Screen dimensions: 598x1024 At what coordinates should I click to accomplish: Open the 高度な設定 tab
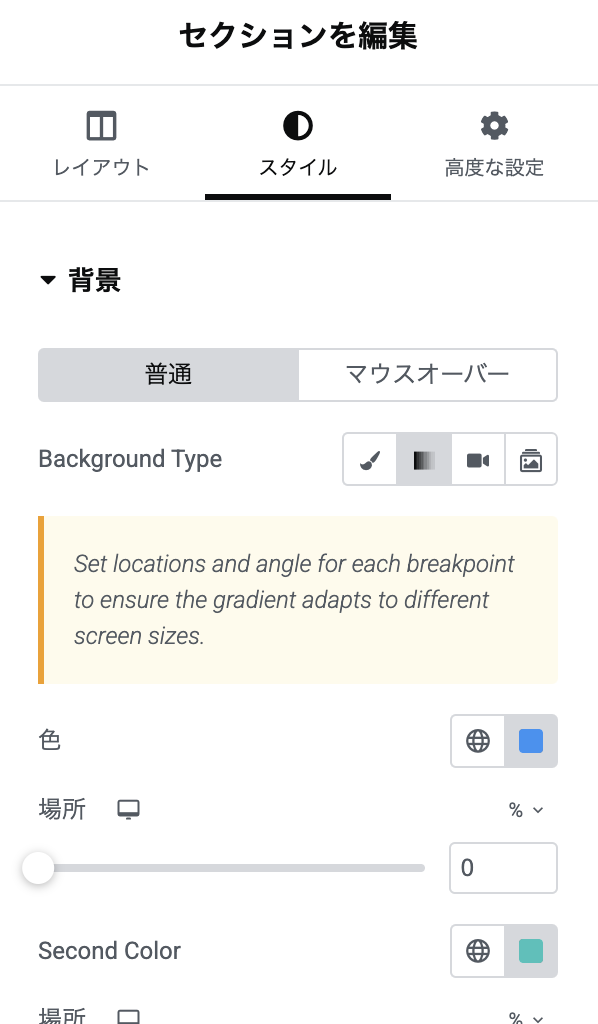pyautogui.click(x=494, y=144)
